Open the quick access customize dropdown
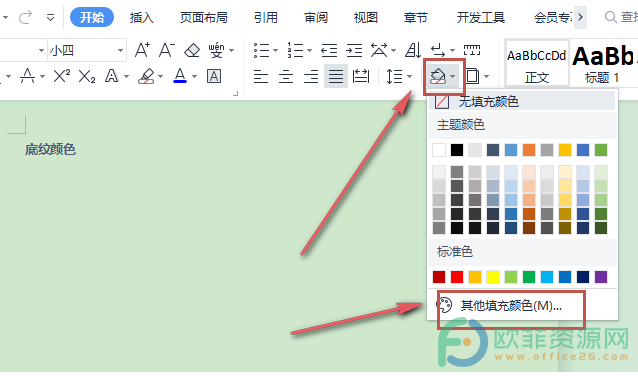This screenshot has width=638, height=376. coord(50,18)
